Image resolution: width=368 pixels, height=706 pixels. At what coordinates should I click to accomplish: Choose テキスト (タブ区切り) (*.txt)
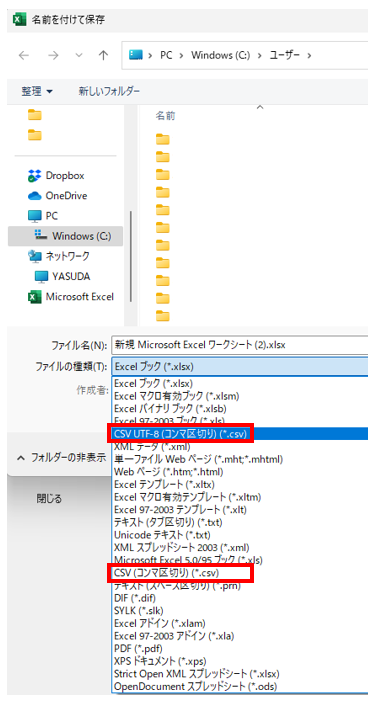(x=168, y=522)
